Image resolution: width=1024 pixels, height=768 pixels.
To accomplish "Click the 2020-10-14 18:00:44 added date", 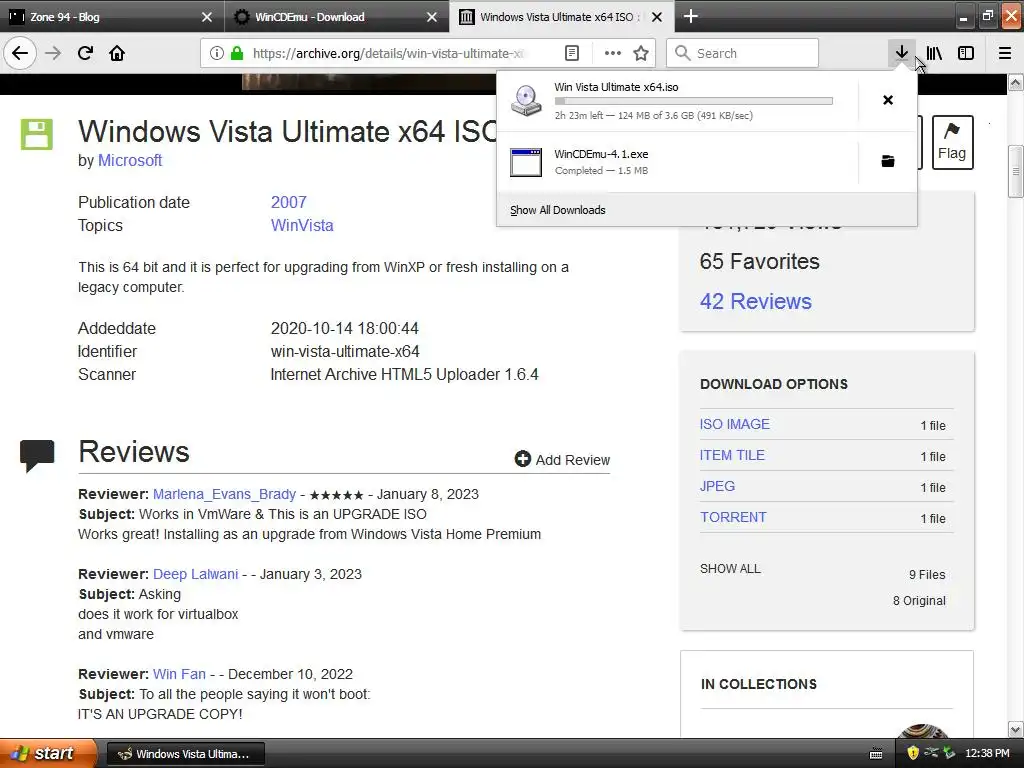I will 345,328.
